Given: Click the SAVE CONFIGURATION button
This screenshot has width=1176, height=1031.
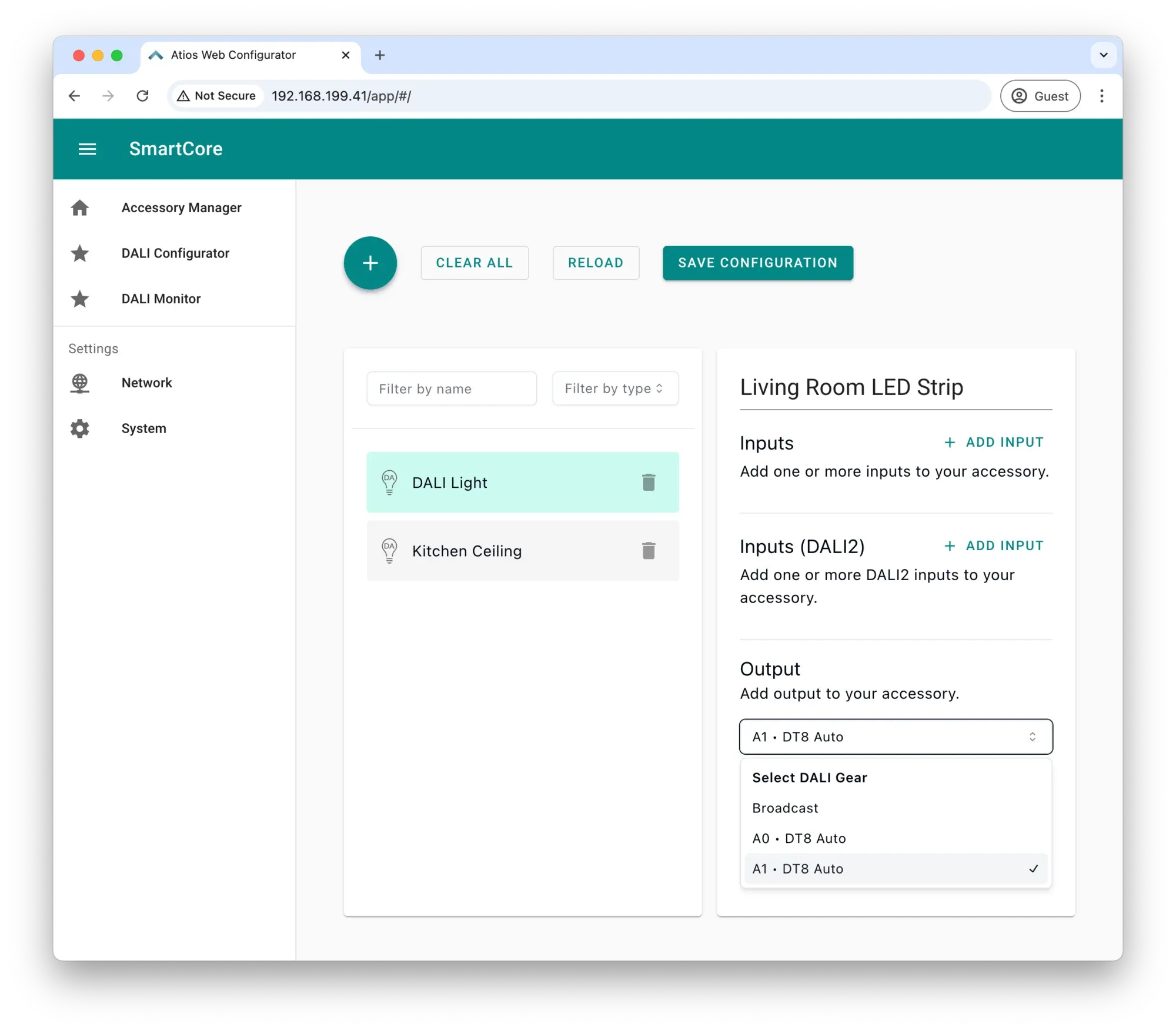Looking at the screenshot, I should [757, 263].
